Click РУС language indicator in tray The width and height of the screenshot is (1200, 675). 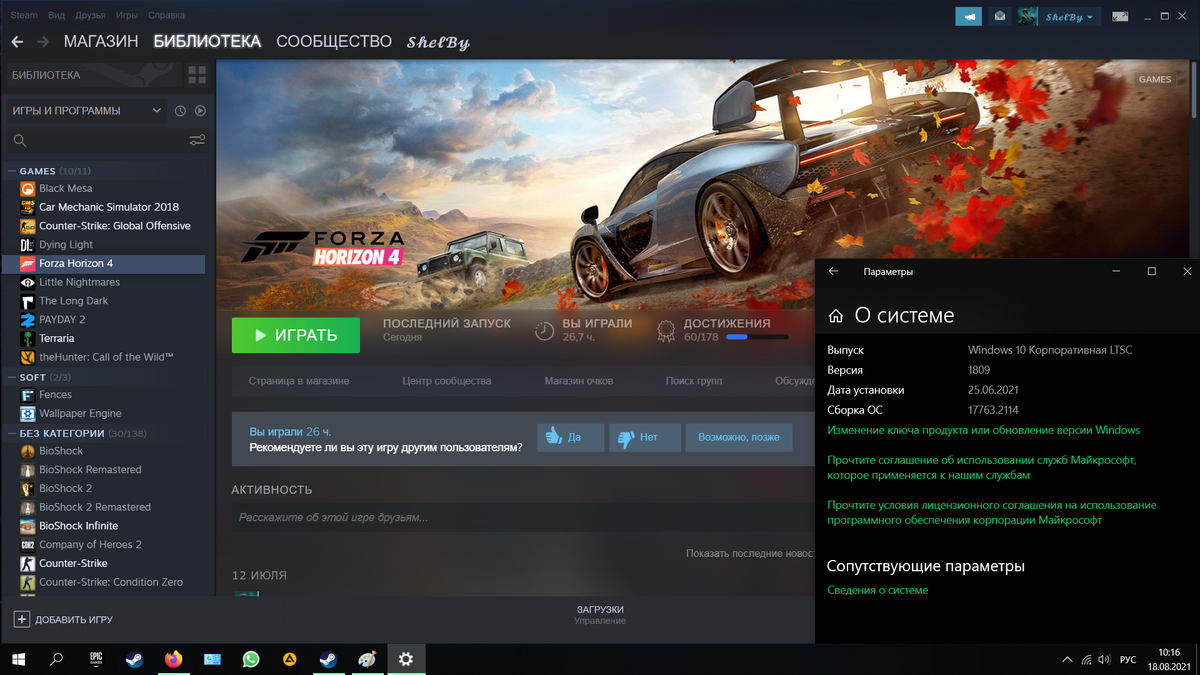click(x=1127, y=660)
